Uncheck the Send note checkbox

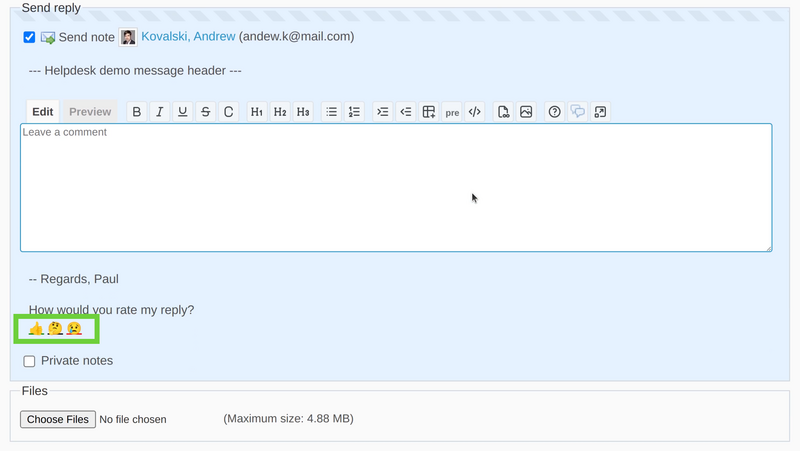[29, 37]
